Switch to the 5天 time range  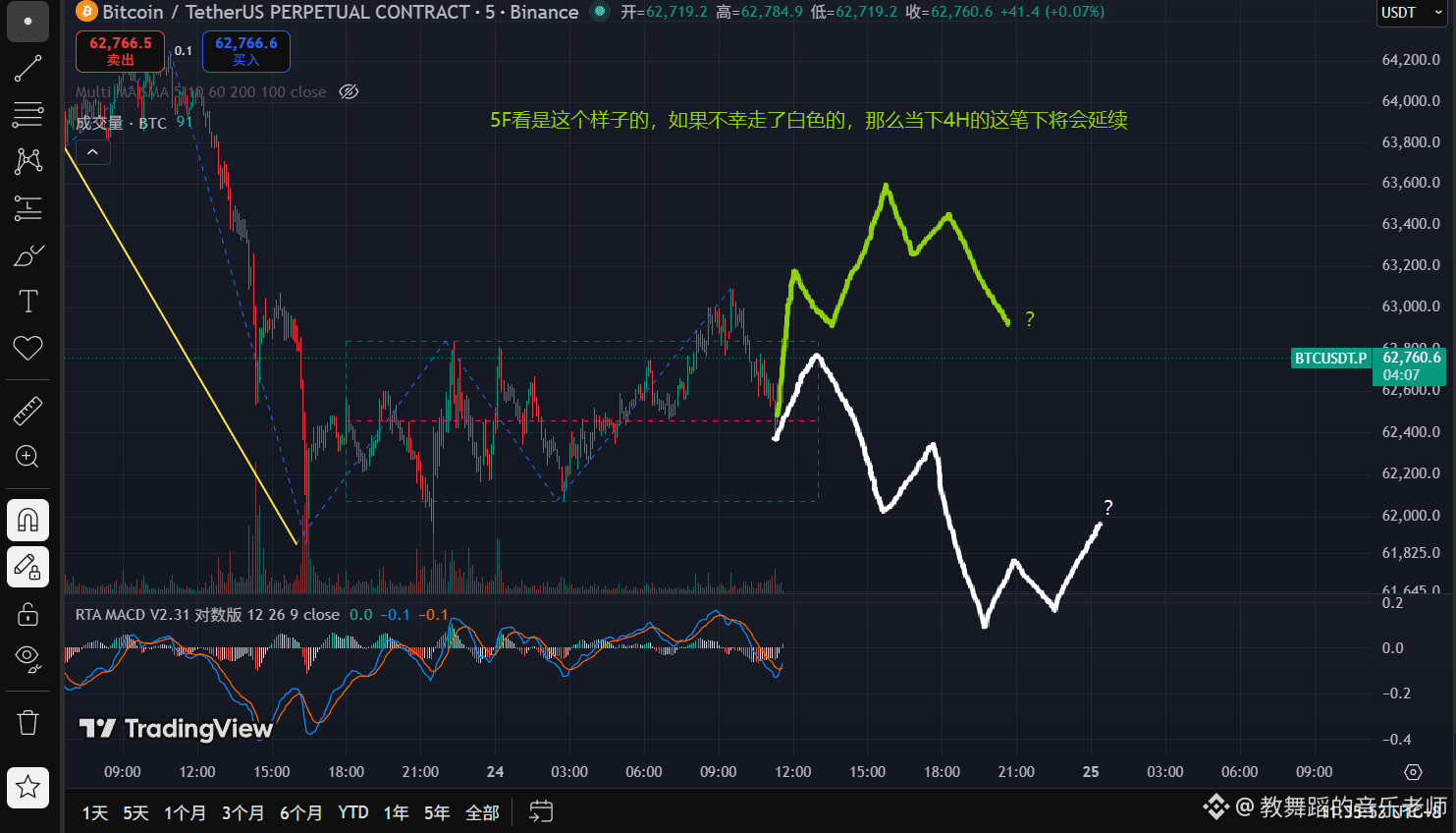[x=135, y=812]
